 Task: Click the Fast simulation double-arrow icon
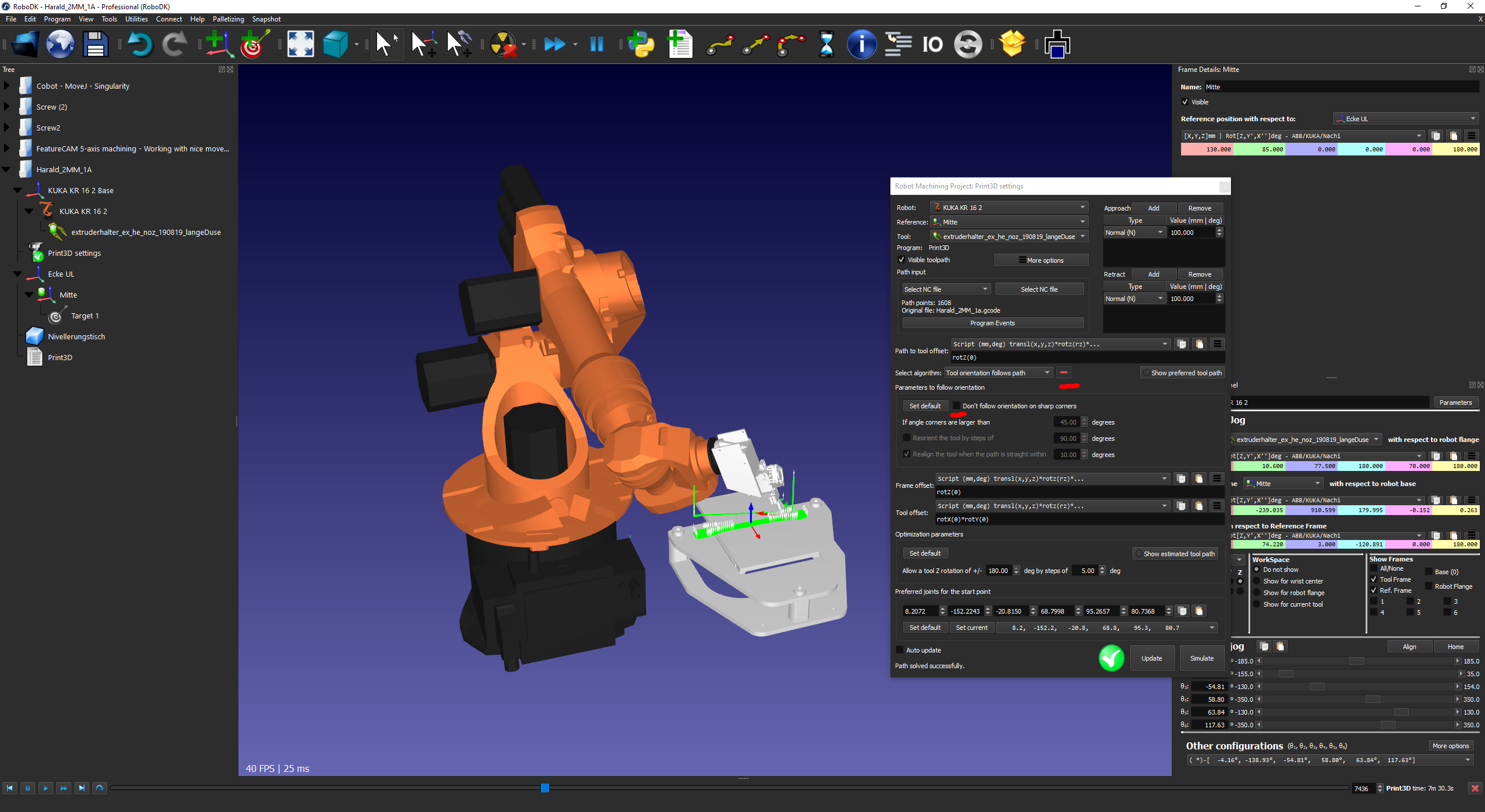(555, 45)
